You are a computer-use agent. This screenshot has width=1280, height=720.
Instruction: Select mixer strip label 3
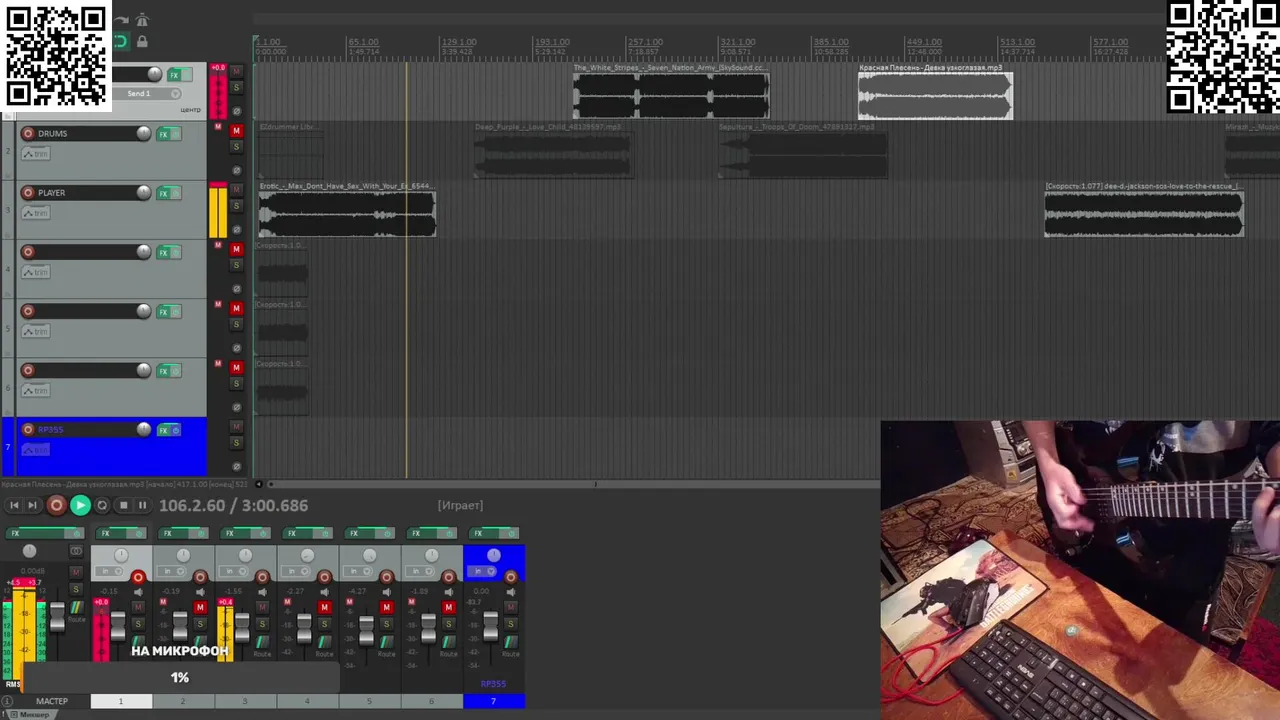(x=245, y=701)
